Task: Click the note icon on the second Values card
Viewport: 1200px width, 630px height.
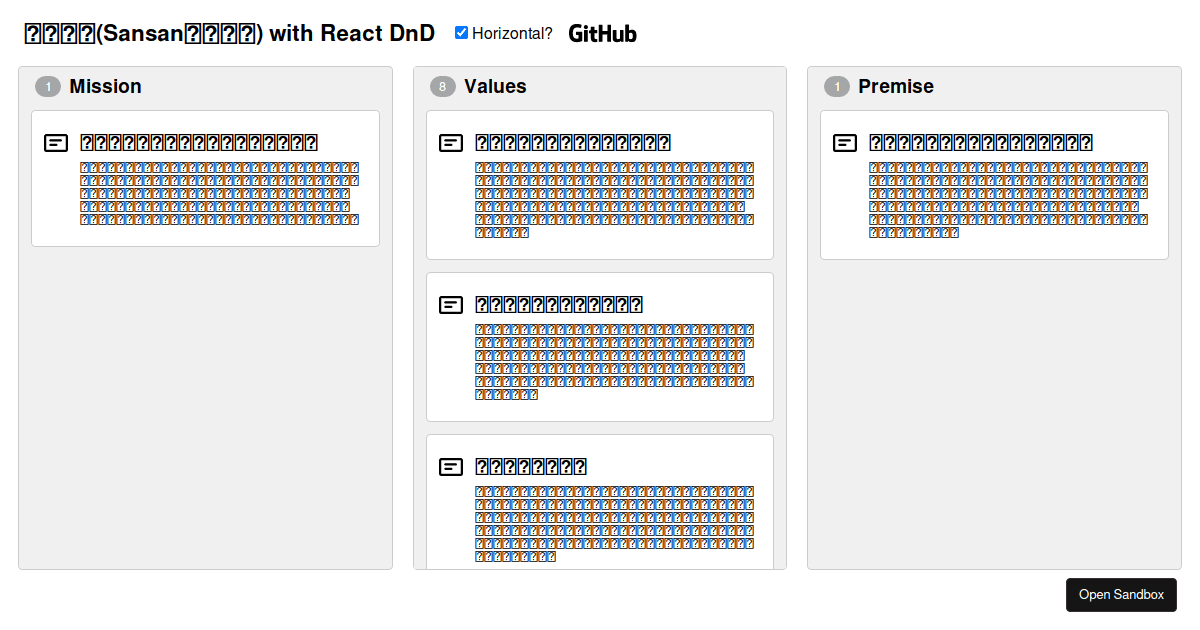Action: click(450, 304)
